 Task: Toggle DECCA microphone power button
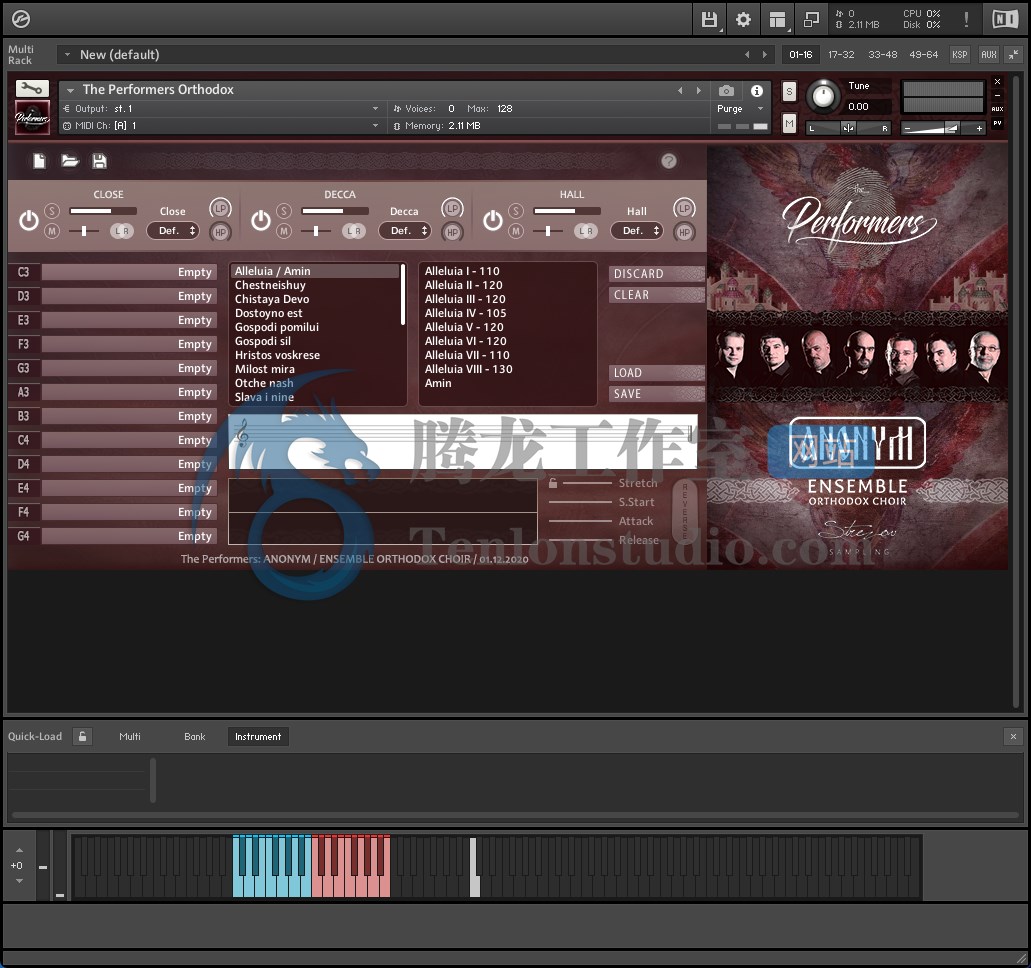[x=260, y=220]
